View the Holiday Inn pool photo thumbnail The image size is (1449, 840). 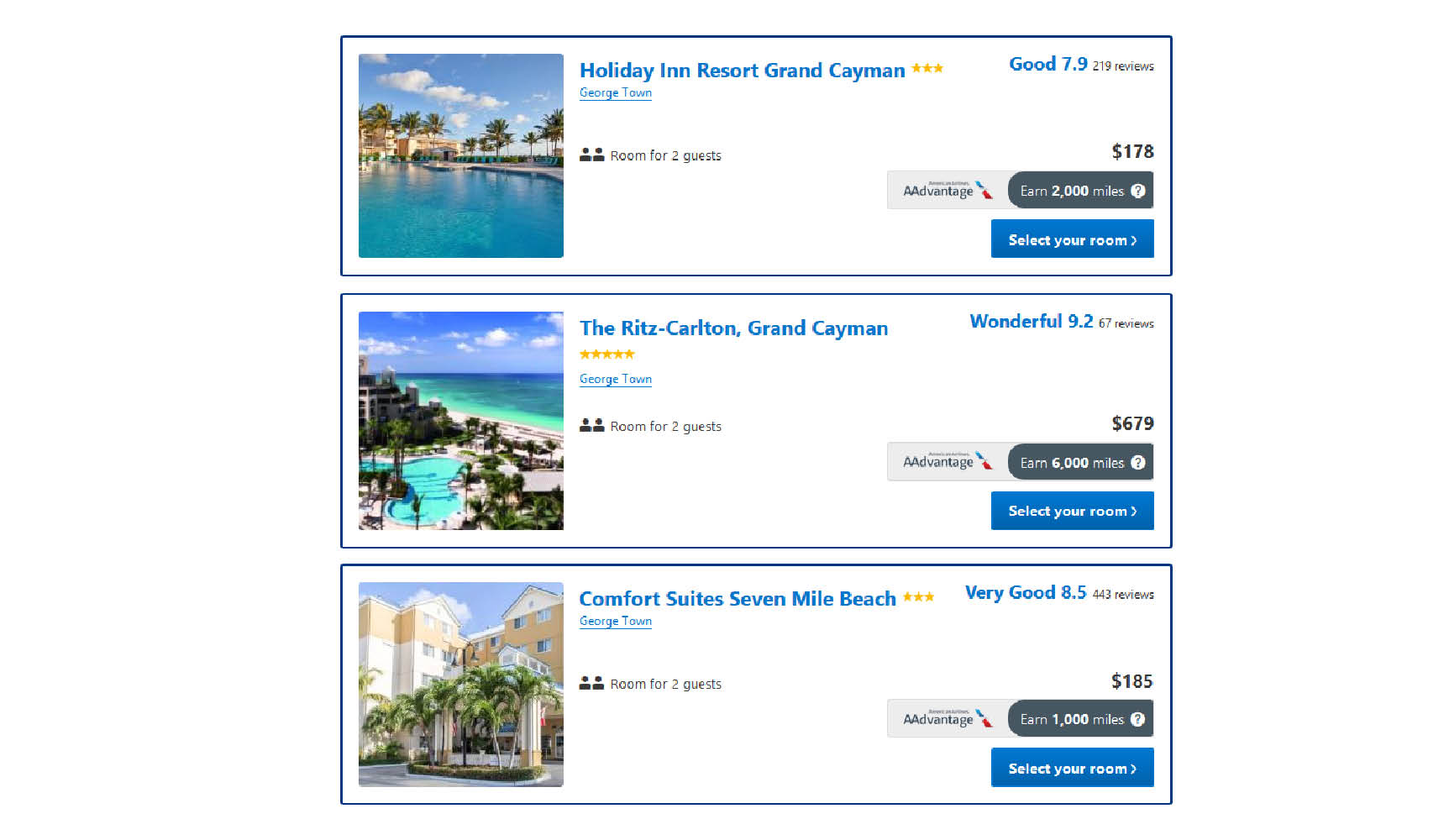tap(461, 155)
